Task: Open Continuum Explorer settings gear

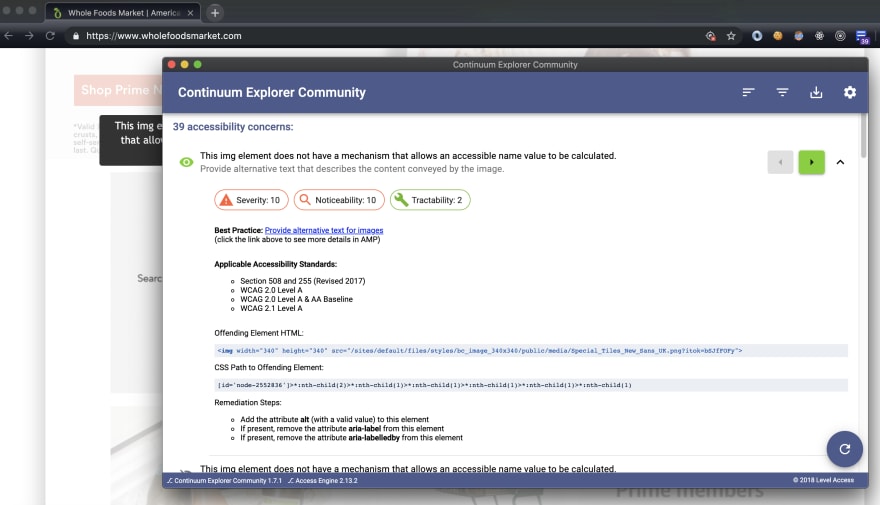Action: click(x=850, y=92)
